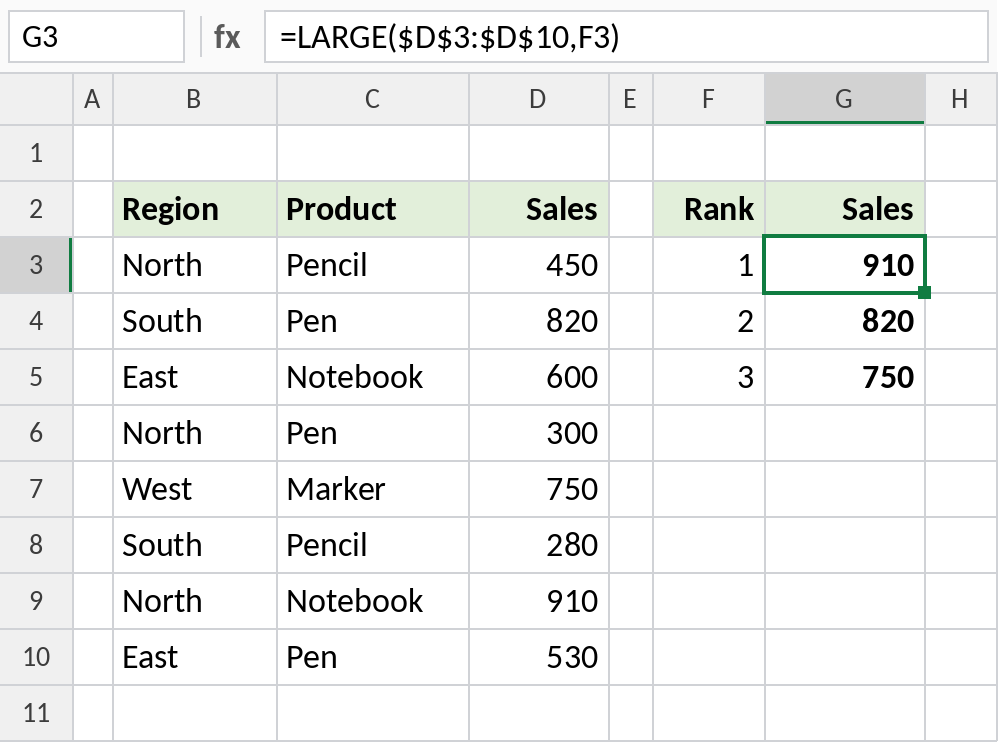Select column G header
Screen dimensions: 998x742
[x=845, y=99]
